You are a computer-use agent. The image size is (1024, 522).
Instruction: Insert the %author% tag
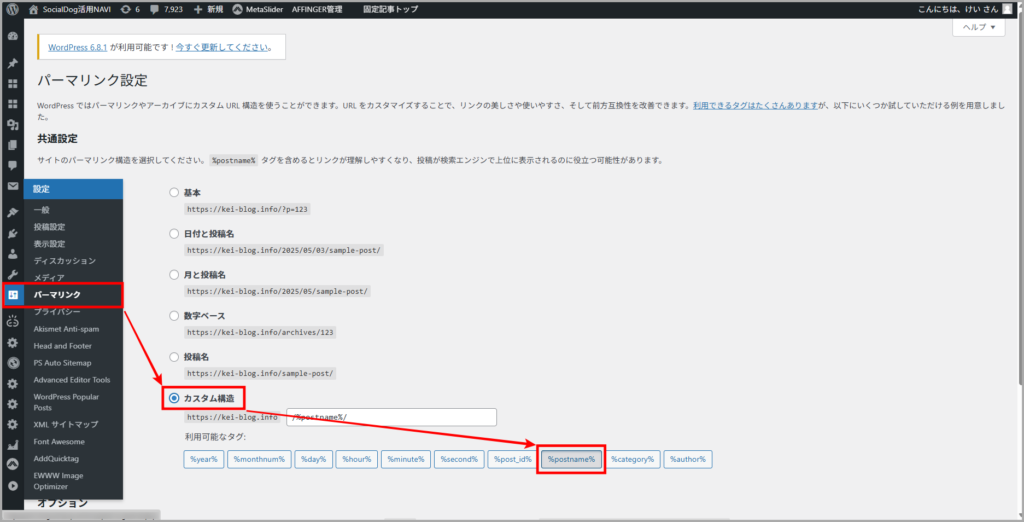pyautogui.click(x=688, y=459)
